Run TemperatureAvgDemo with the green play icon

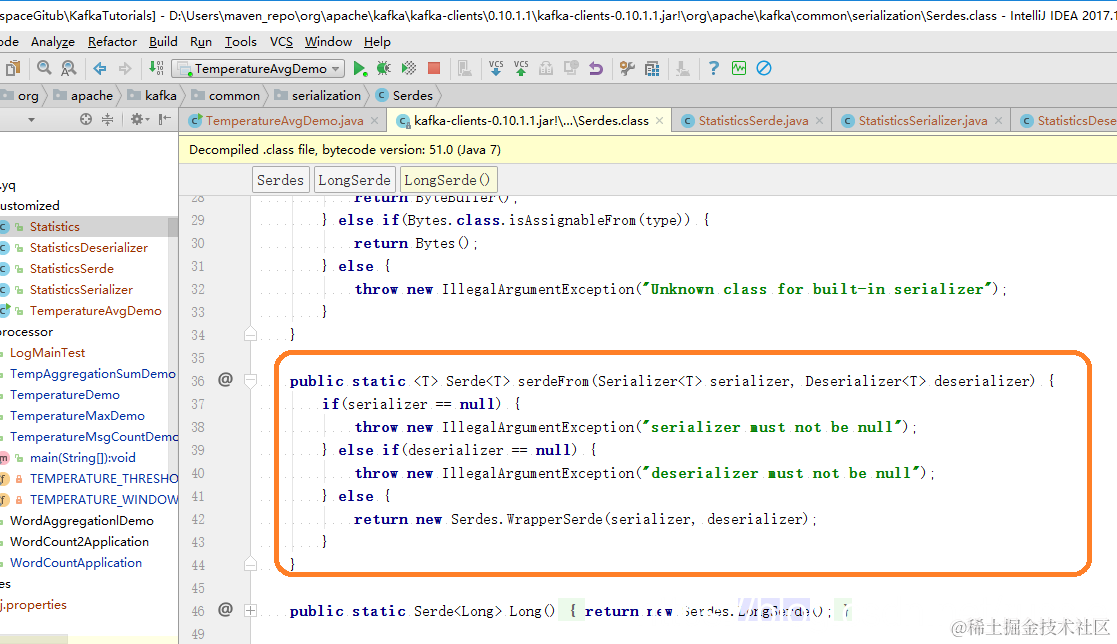[x=360, y=68]
